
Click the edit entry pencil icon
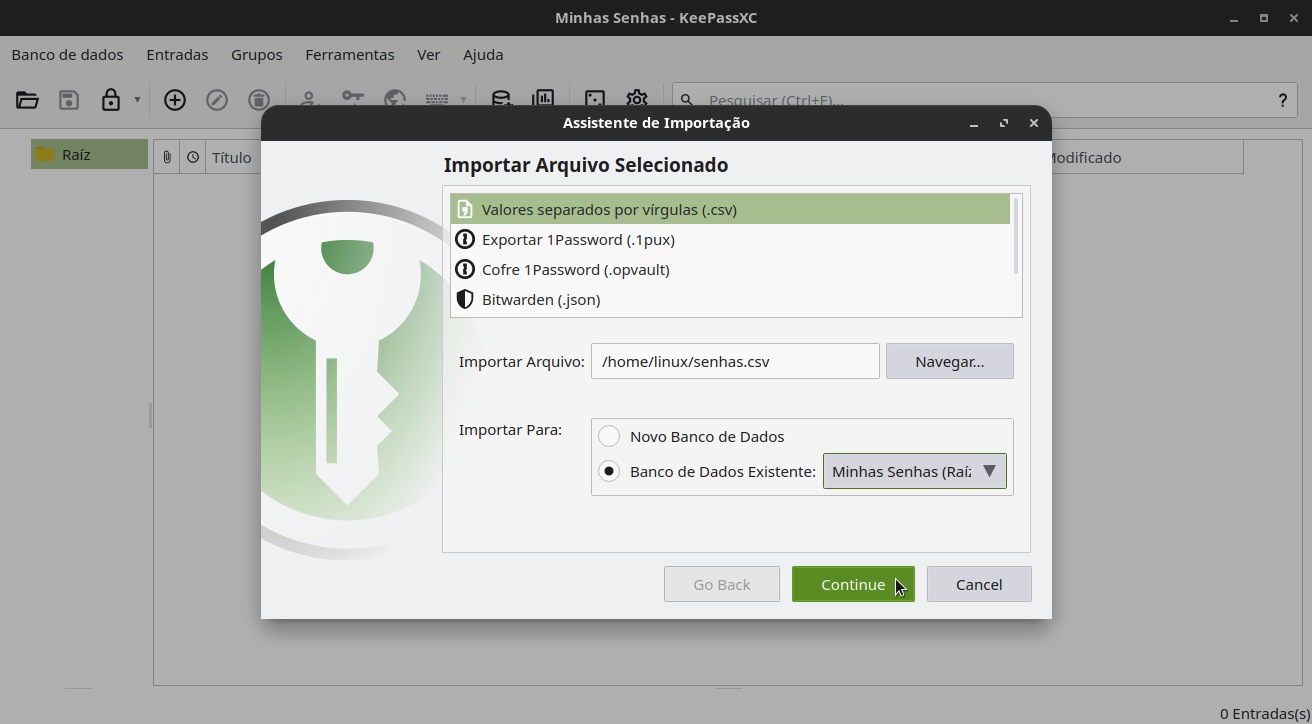pyautogui.click(x=217, y=99)
